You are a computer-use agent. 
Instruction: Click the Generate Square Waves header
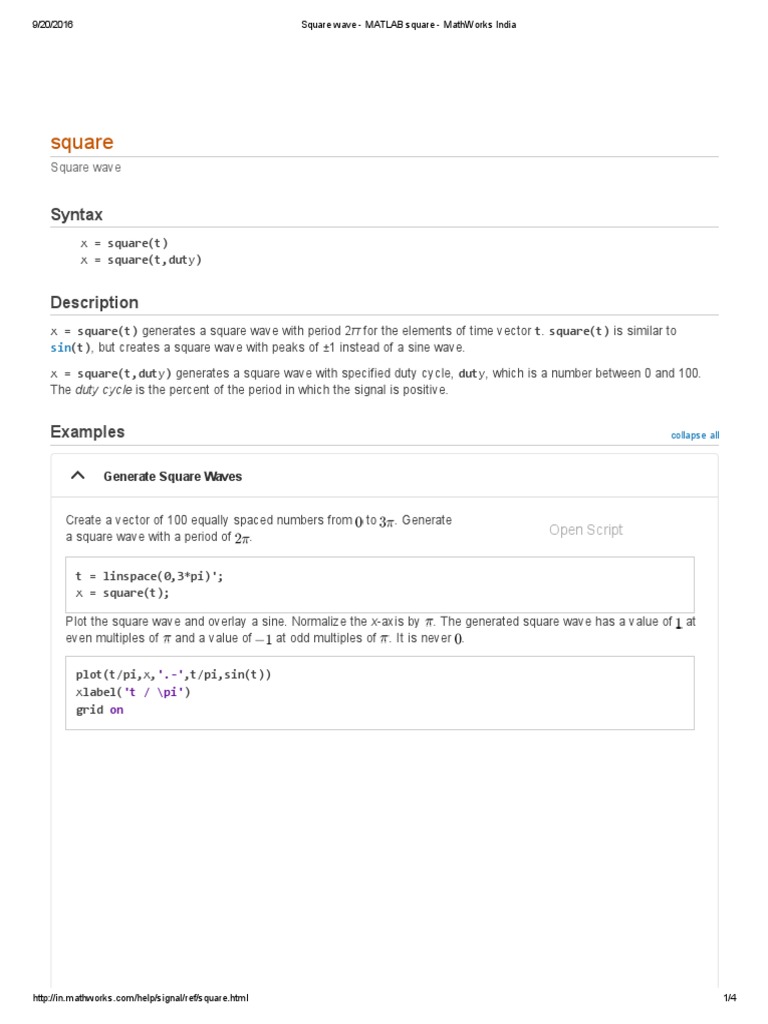coord(172,477)
